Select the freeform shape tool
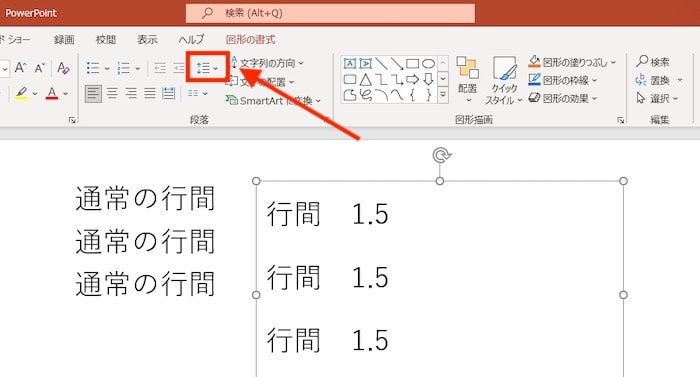 click(350, 95)
